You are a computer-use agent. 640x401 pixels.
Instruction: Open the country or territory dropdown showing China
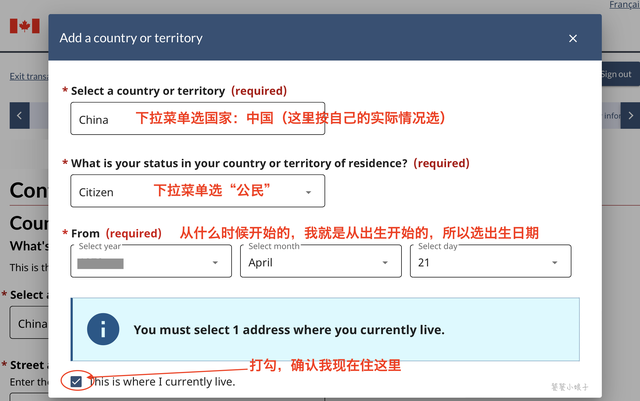pyautogui.click(x=197, y=119)
